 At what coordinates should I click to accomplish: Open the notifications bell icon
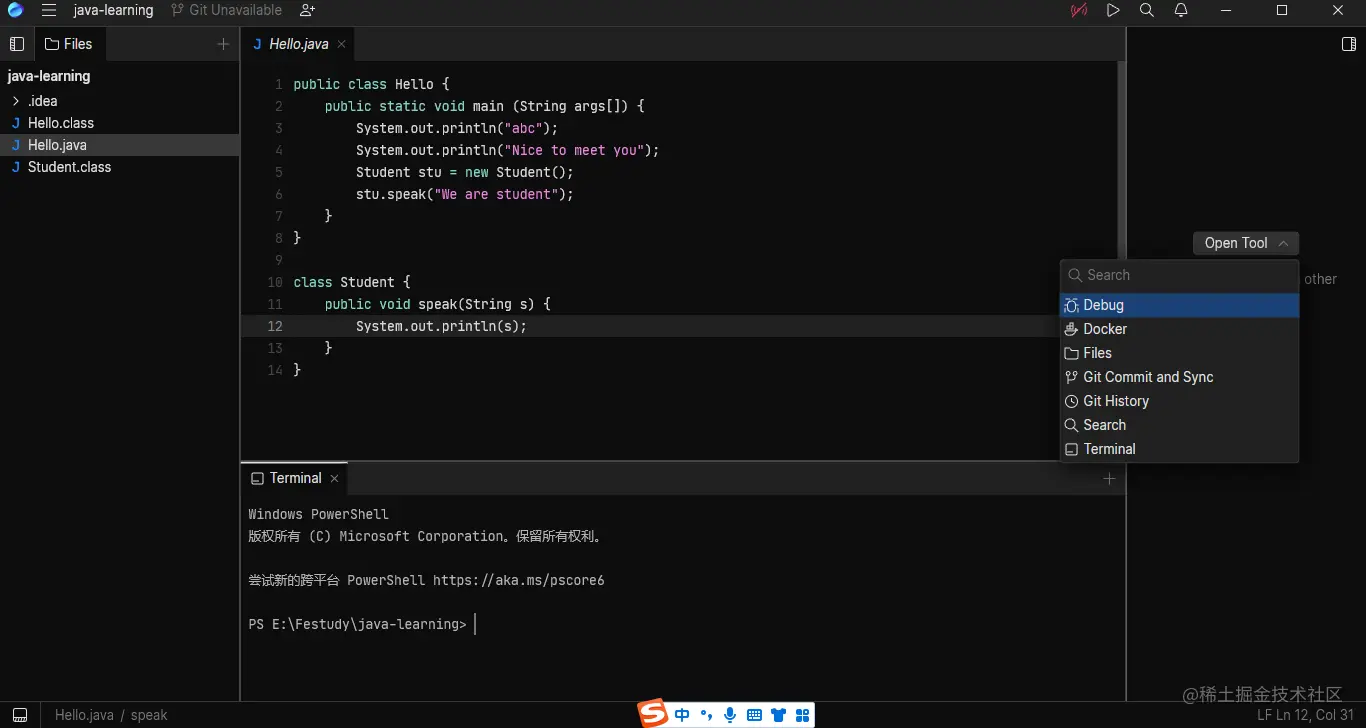(x=1180, y=11)
